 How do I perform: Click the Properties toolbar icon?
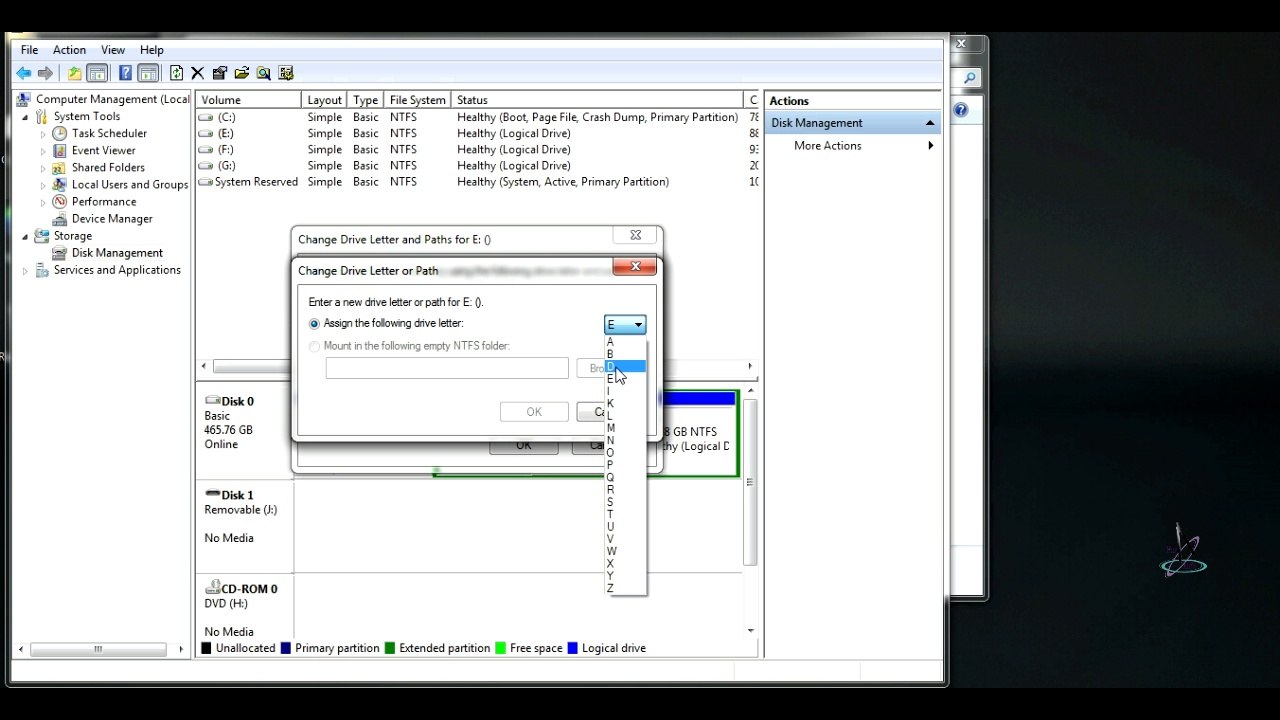219,73
